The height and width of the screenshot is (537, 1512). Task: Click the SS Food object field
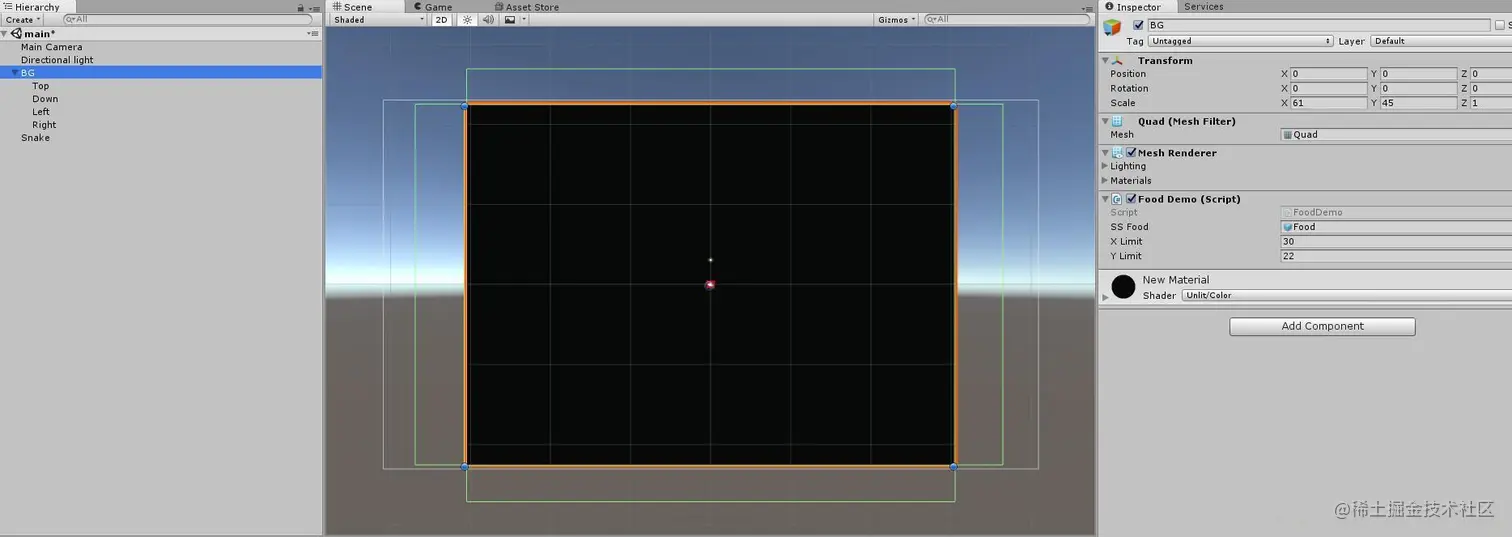pos(1396,227)
